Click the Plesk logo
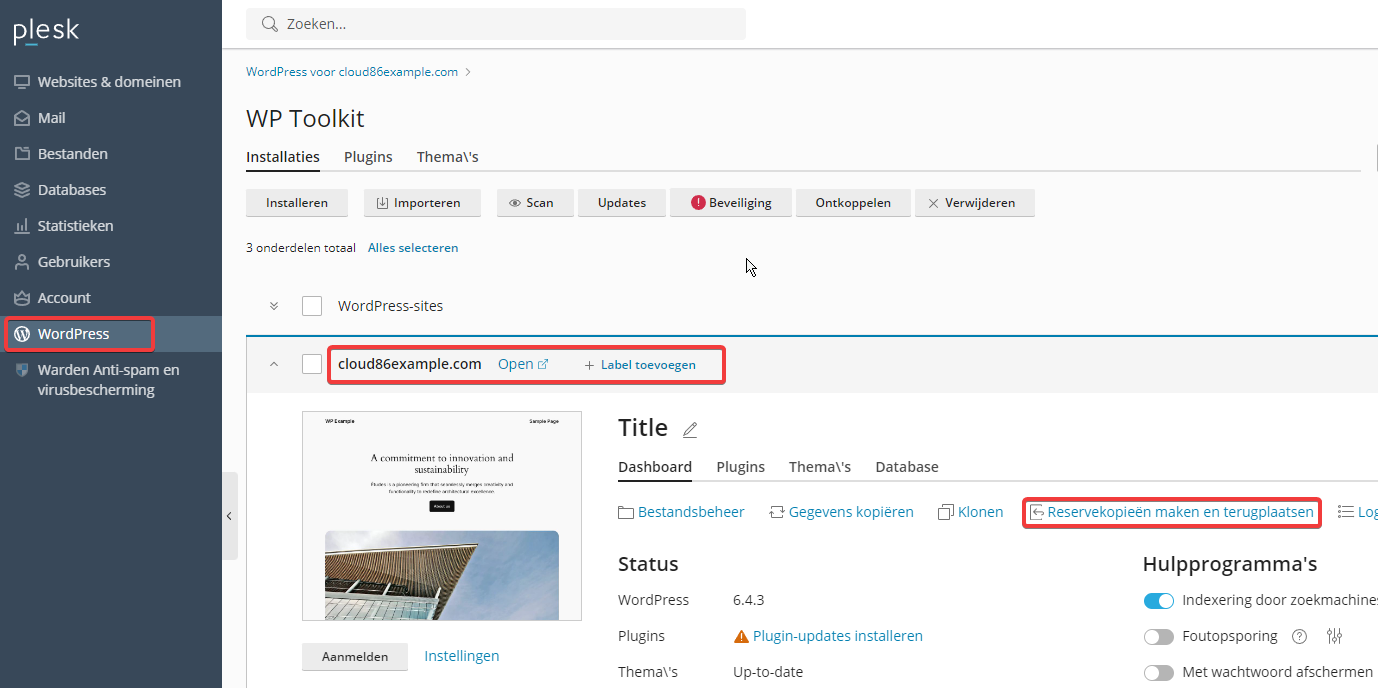Viewport: 1378px width, 688px height. pyautogui.click(x=46, y=31)
